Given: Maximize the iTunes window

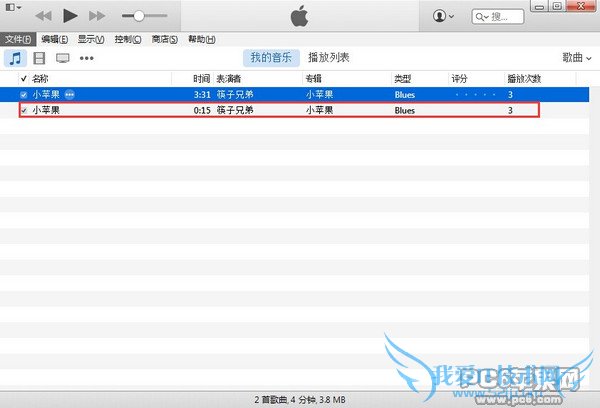Looking at the screenshot, I should point(558,6).
